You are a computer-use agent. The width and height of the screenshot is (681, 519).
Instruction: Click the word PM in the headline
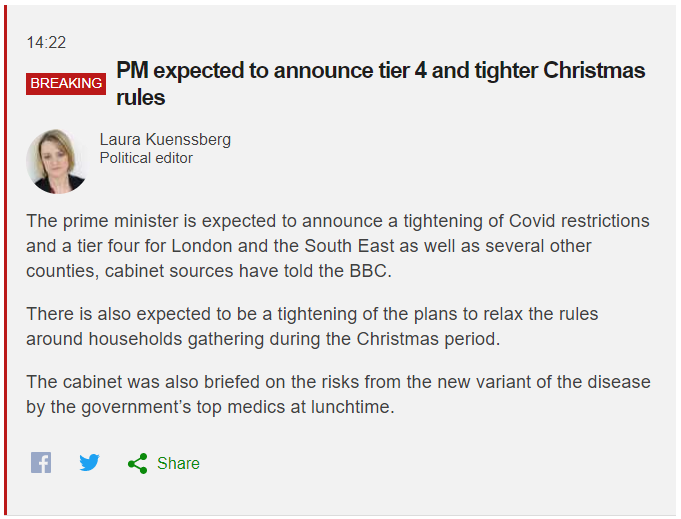[132, 71]
